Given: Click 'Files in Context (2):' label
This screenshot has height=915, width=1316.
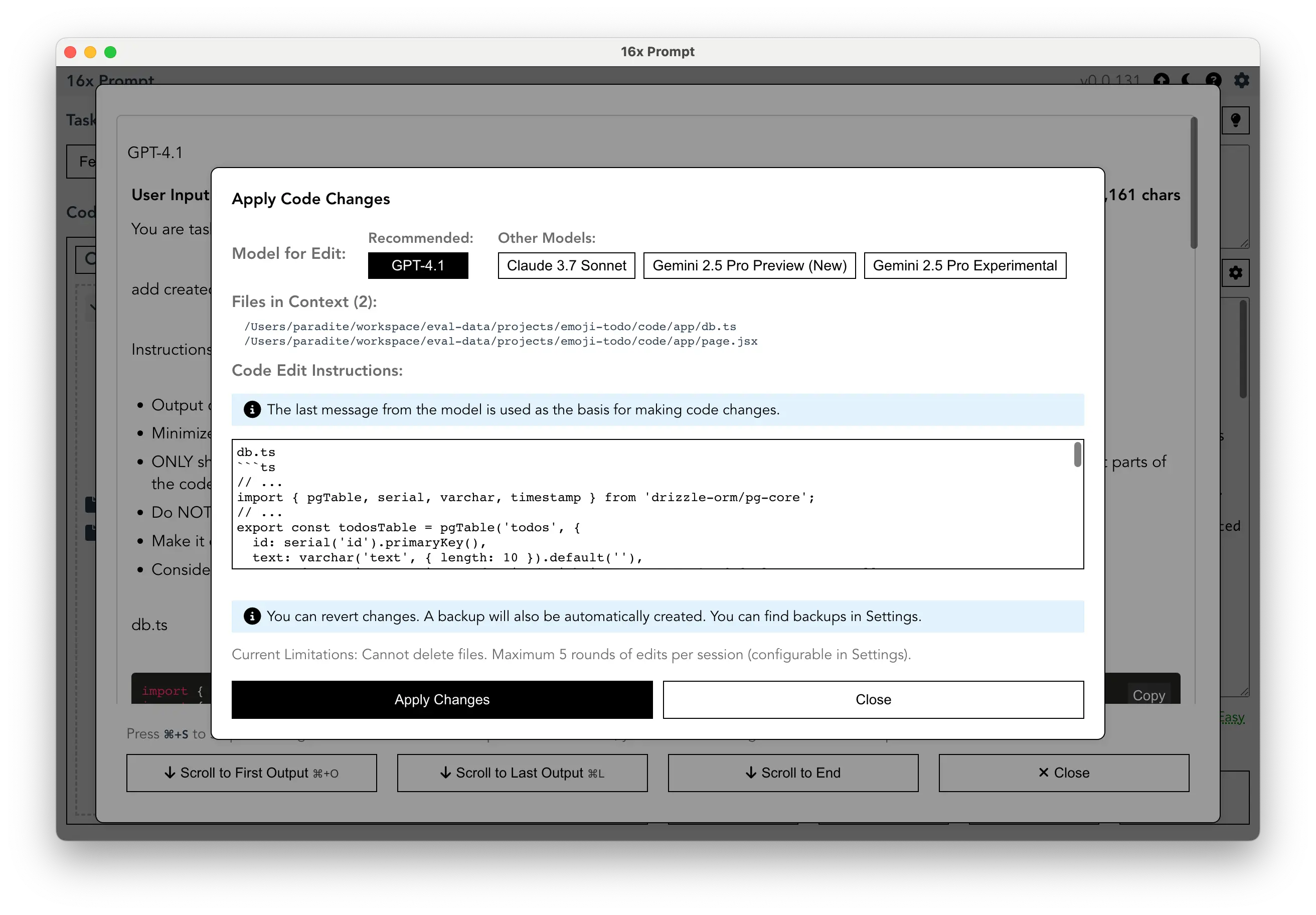Looking at the screenshot, I should pyautogui.click(x=304, y=301).
